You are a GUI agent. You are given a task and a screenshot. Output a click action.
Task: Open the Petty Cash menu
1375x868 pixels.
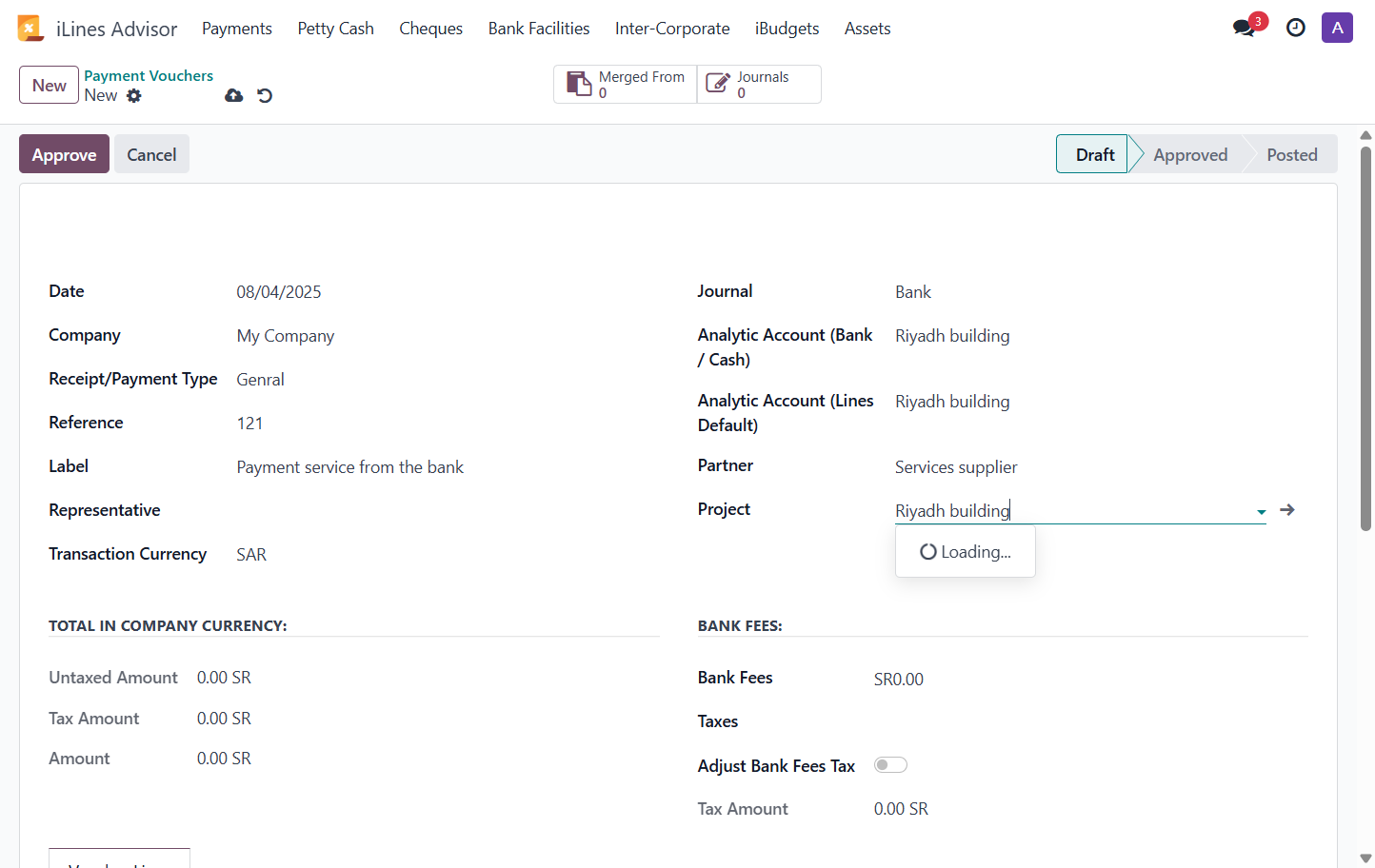(x=335, y=29)
